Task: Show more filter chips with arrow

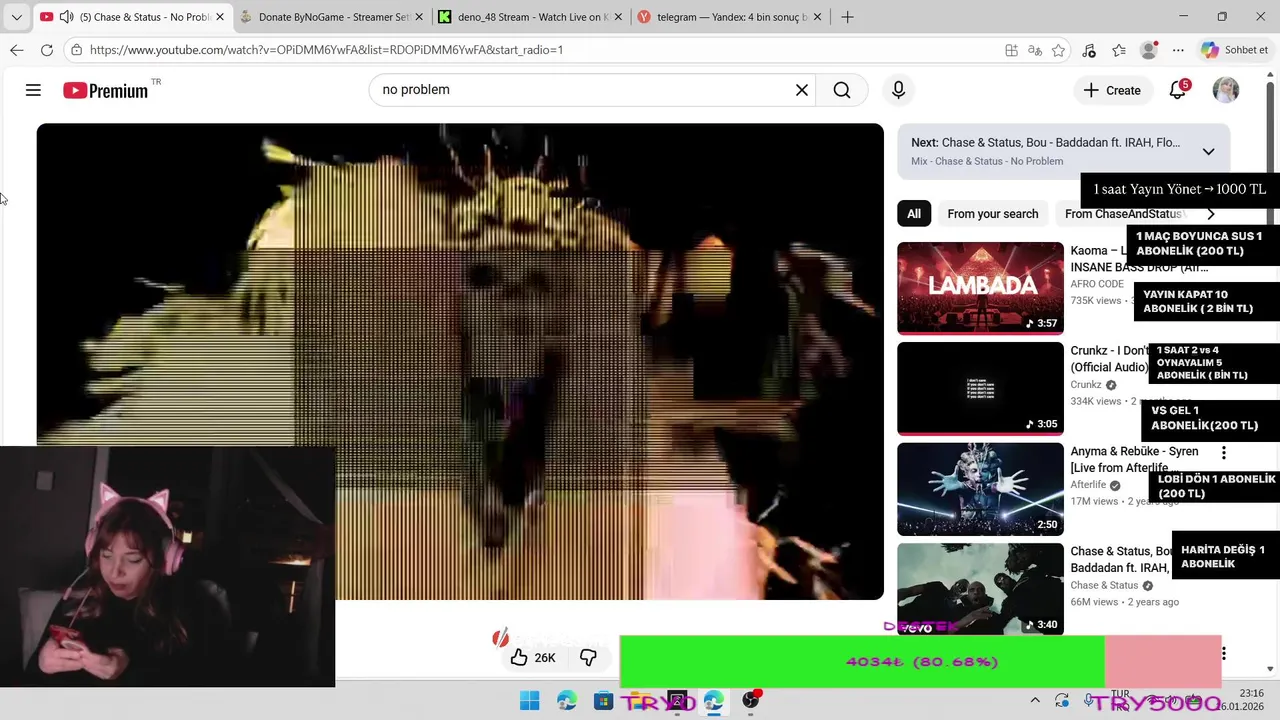Action: click(x=1211, y=214)
